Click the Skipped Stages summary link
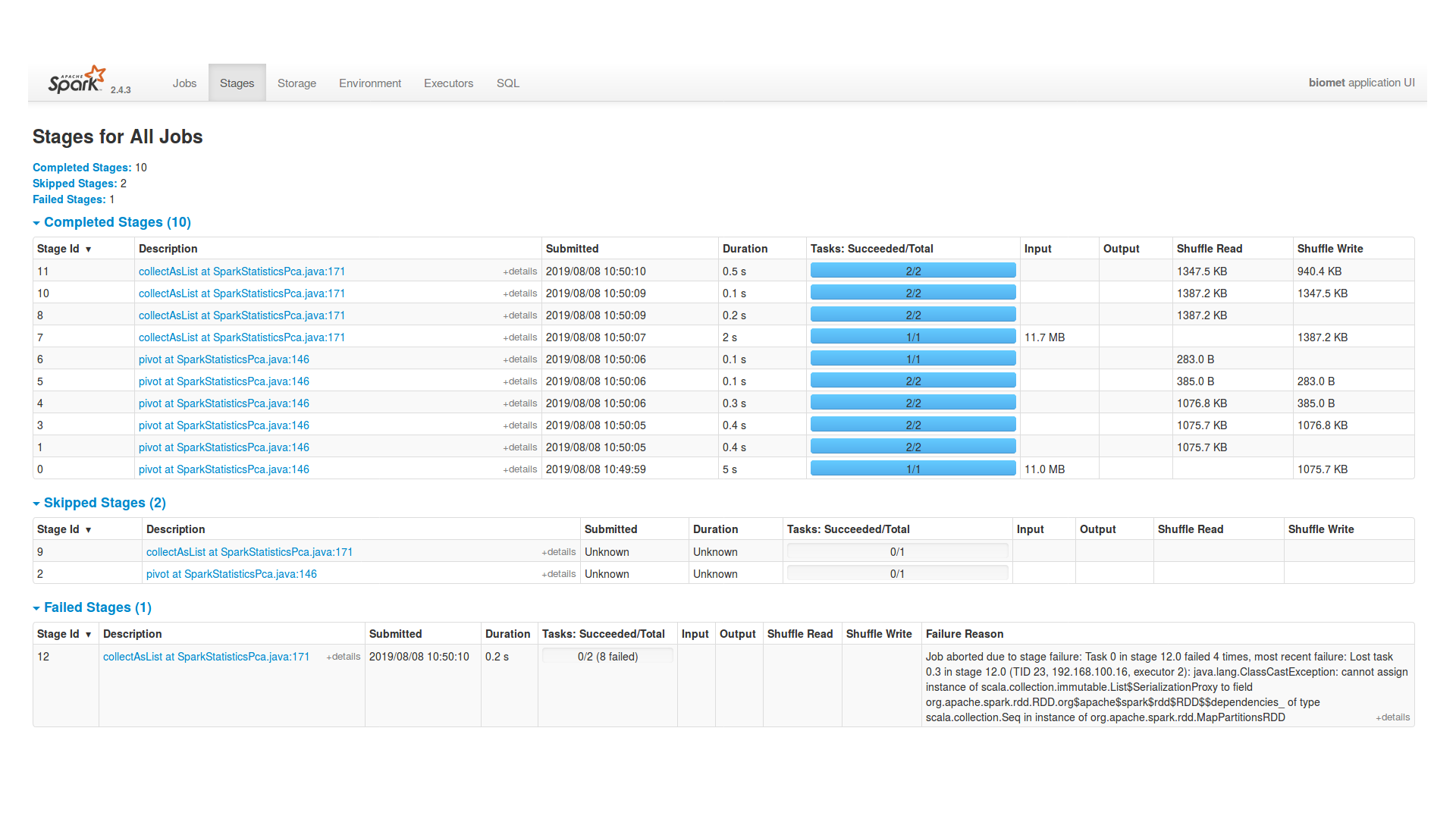The height and width of the screenshot is (819, 1456). [x=74, y=184]
